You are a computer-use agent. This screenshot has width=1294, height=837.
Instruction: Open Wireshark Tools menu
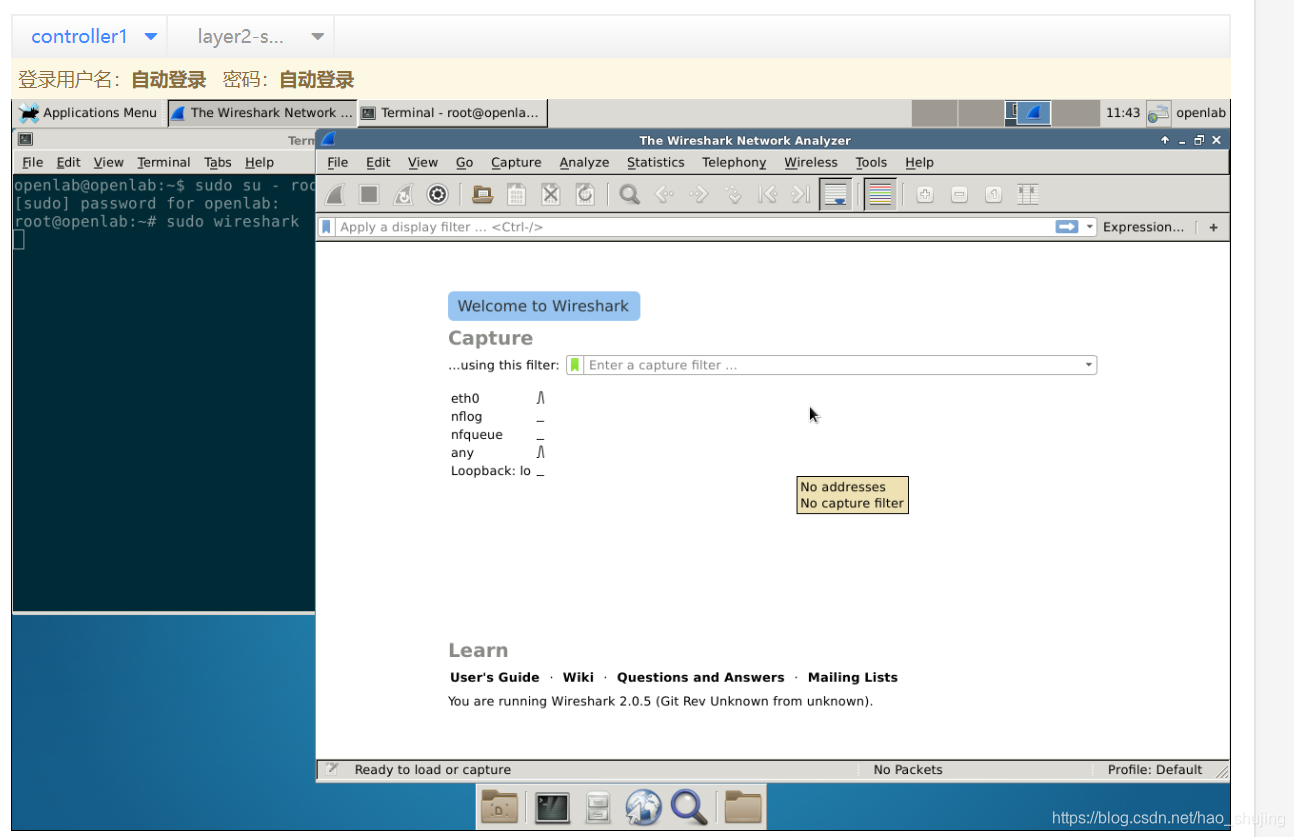coord(871,162)
